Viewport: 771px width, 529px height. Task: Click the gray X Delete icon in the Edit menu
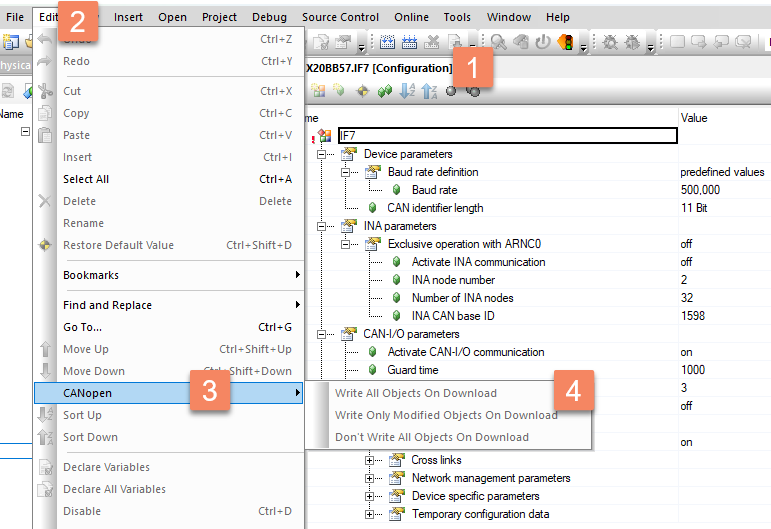[45, 201]
